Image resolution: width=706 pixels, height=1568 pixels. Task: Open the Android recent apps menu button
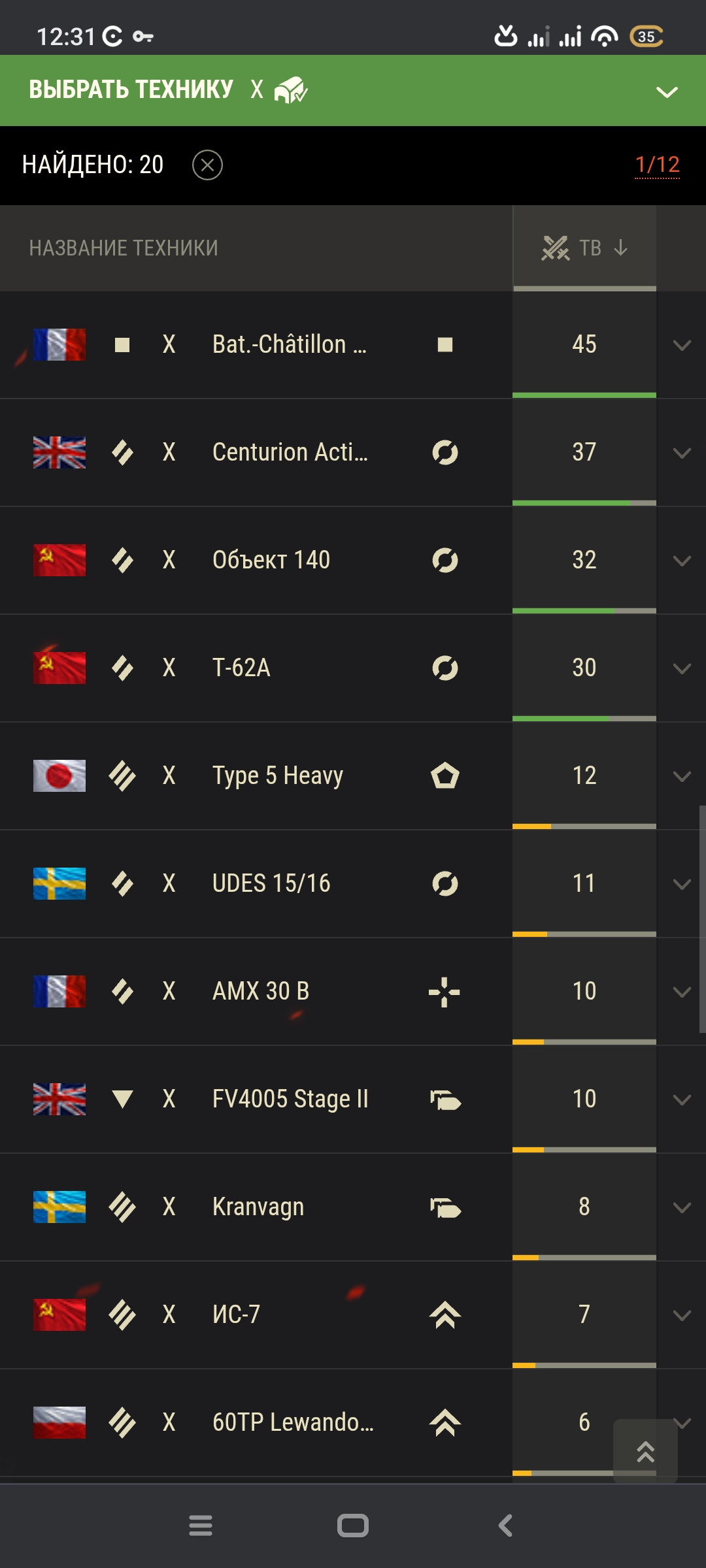click(201, 1526)
